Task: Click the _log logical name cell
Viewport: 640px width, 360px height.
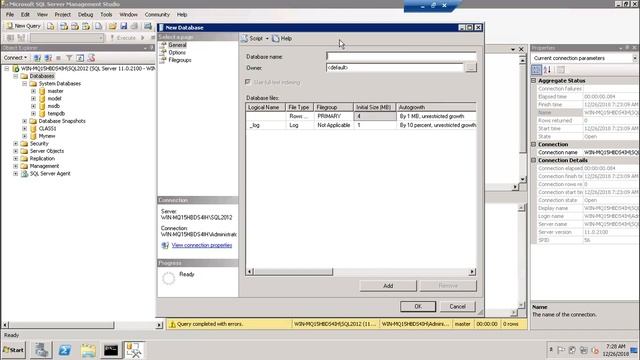Action: point(266,125)
